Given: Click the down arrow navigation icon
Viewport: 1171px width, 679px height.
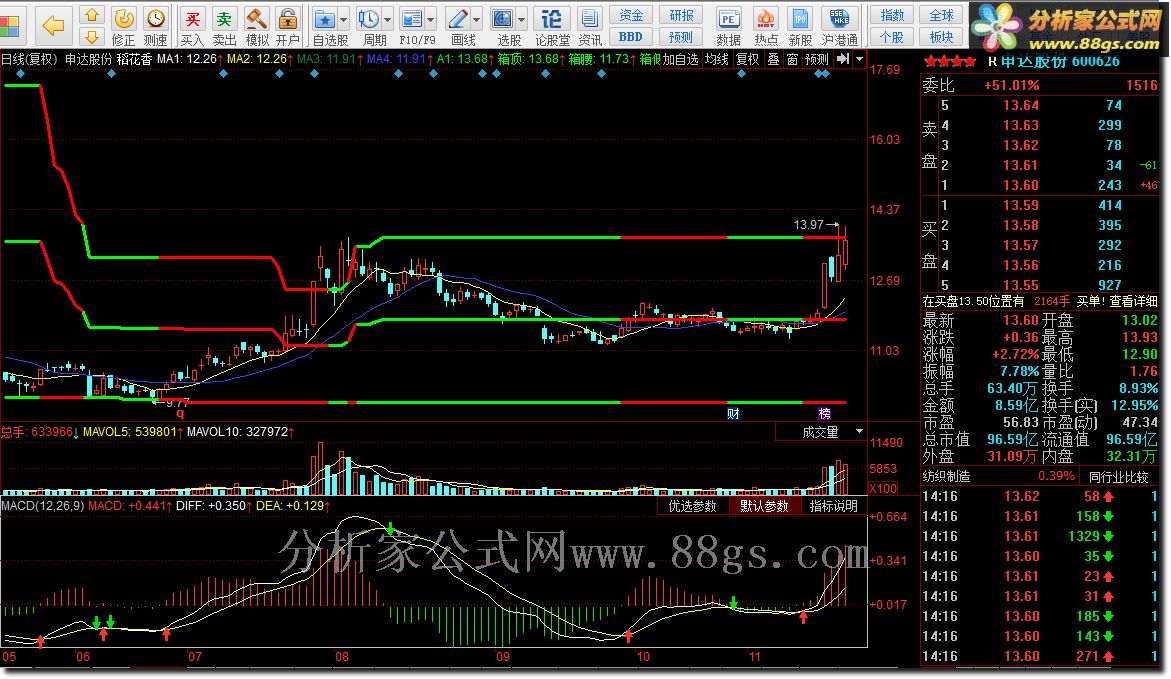Looking at the screenshot, I should click(92, 37).
